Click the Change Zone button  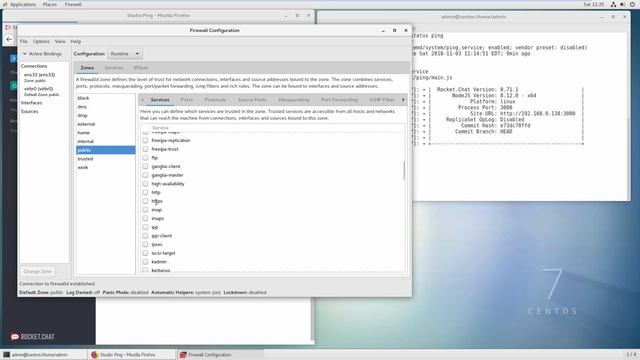click(38, 271)
